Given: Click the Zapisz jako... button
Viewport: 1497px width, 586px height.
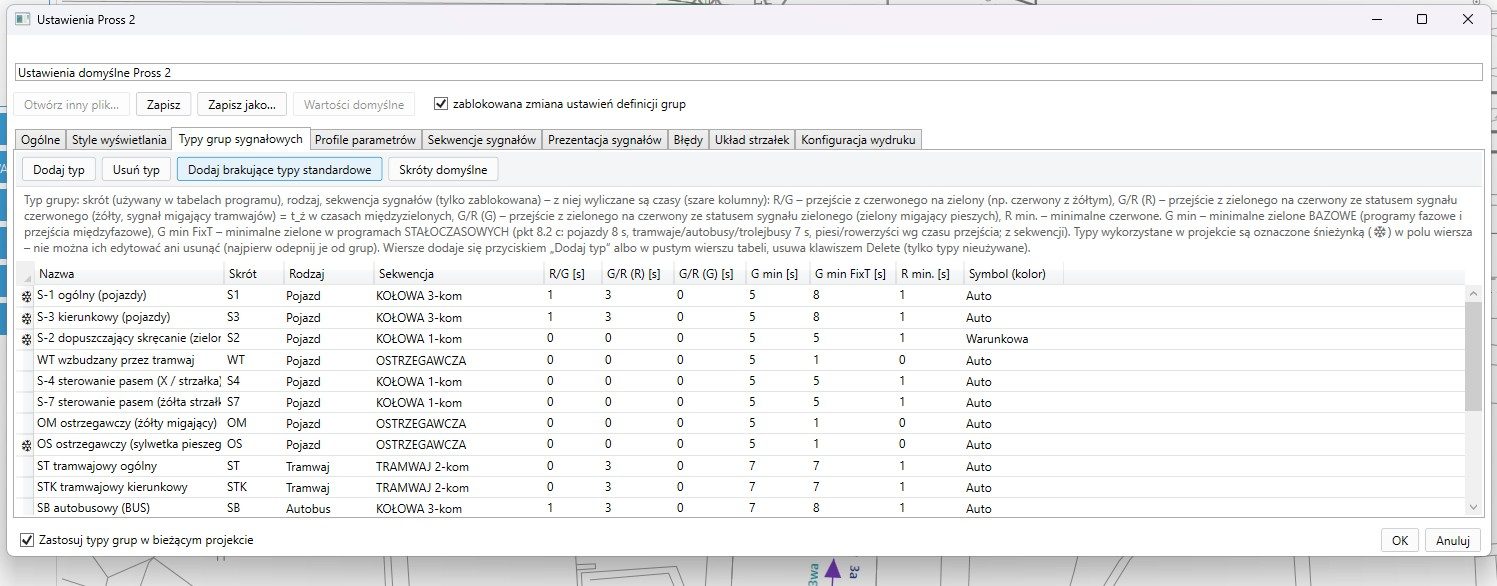Looking at the screenshot, I should (x=243, y=104).
